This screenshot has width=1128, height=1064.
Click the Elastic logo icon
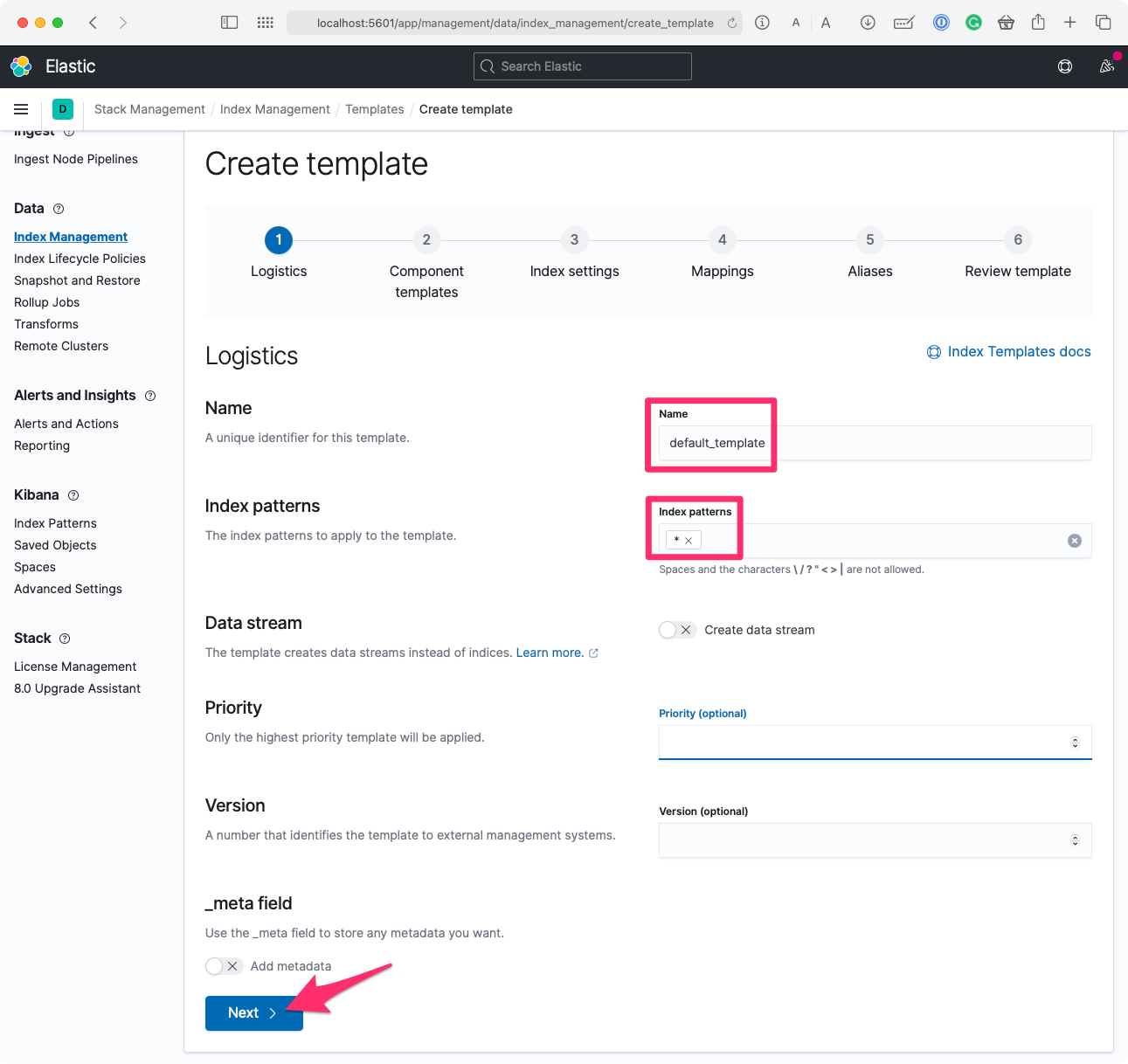21,66
